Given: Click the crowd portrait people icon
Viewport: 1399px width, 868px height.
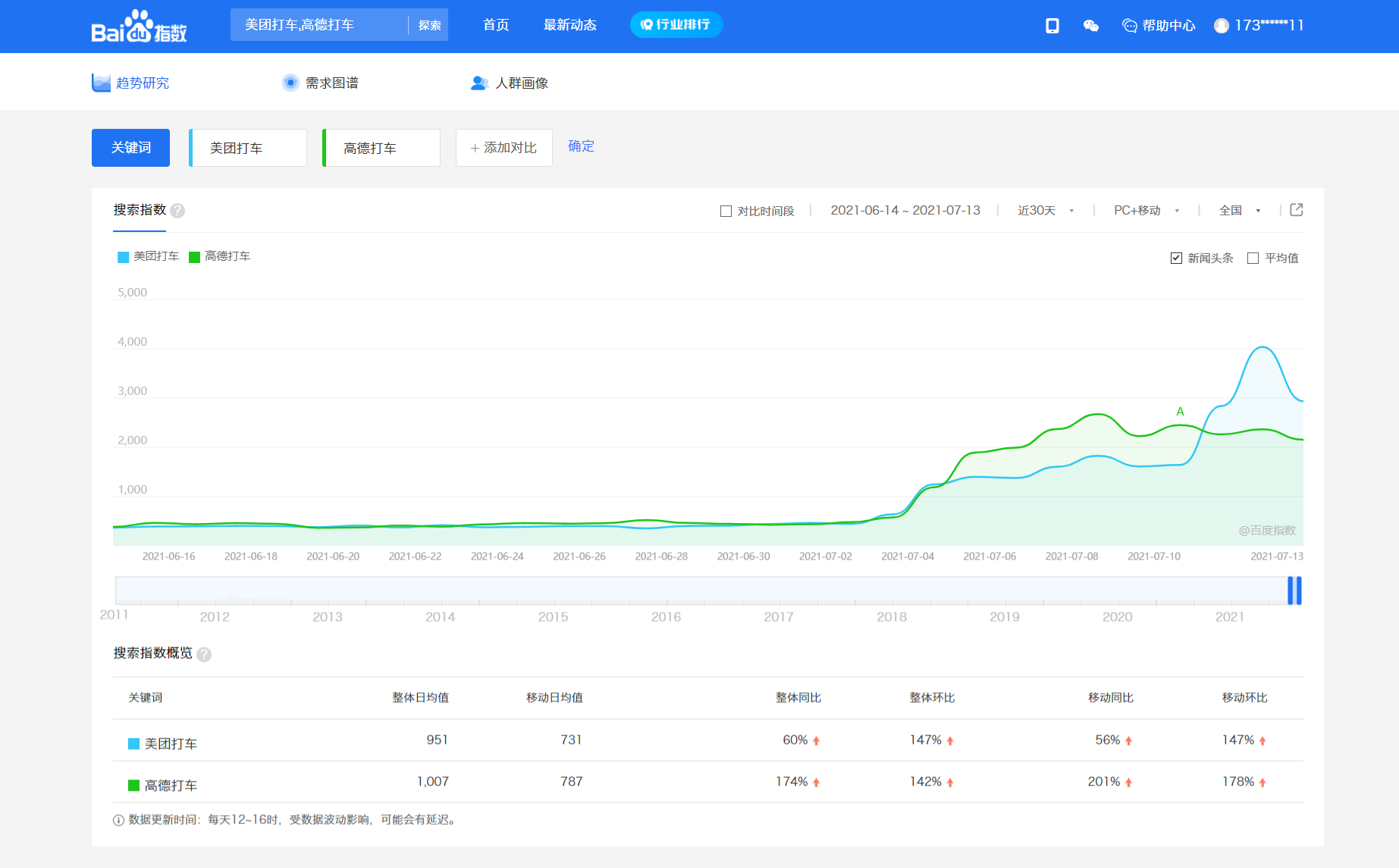Looking at the screenshot, I should point(479,83).
